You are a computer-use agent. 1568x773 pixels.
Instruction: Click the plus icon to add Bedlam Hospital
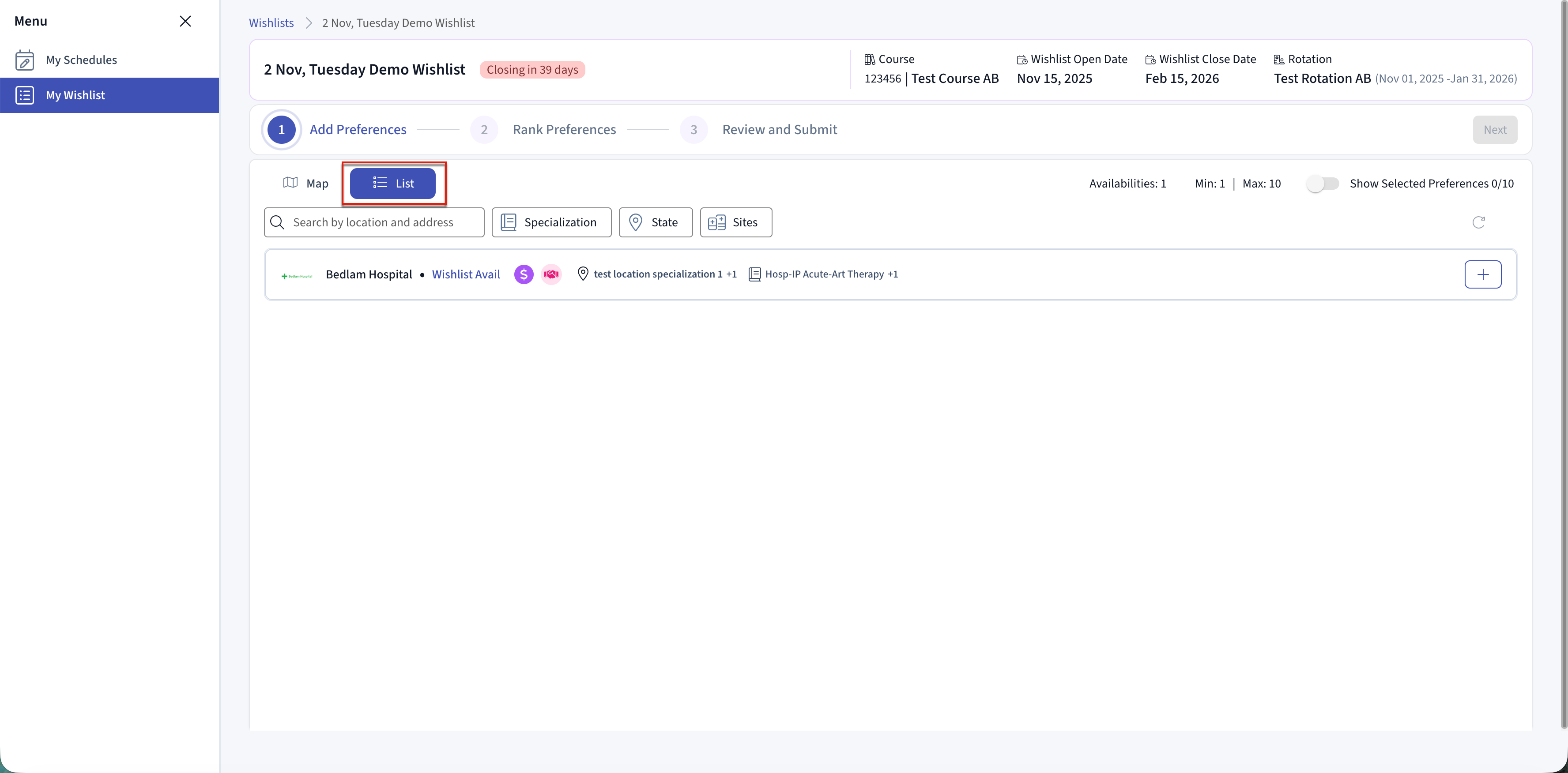tap(1482, 274)
